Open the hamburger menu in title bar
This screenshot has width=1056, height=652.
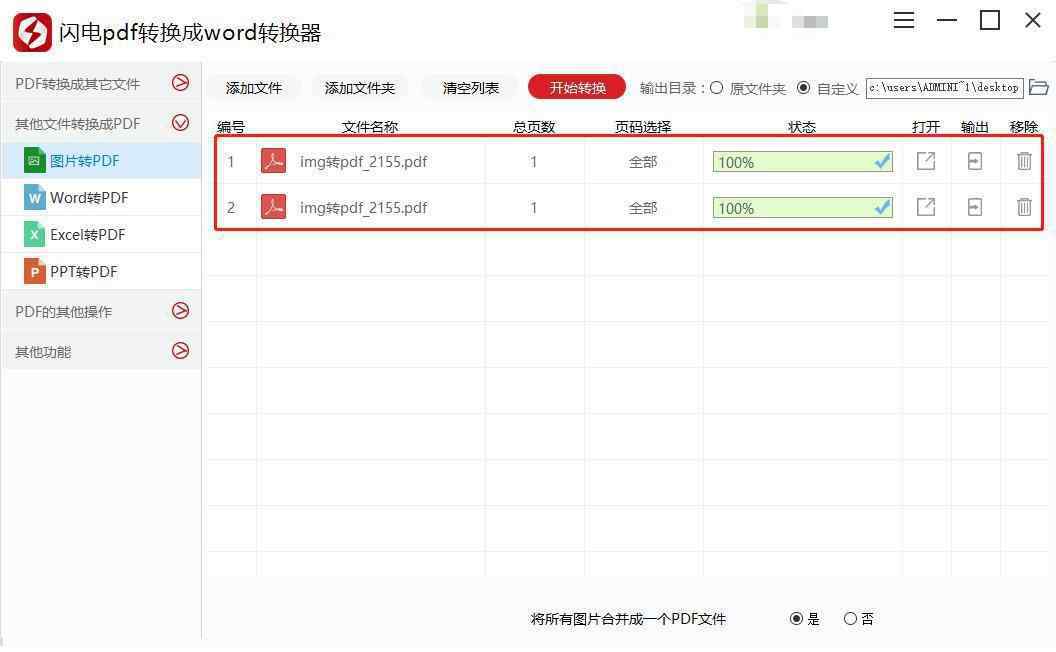click(x=903, y=20)
